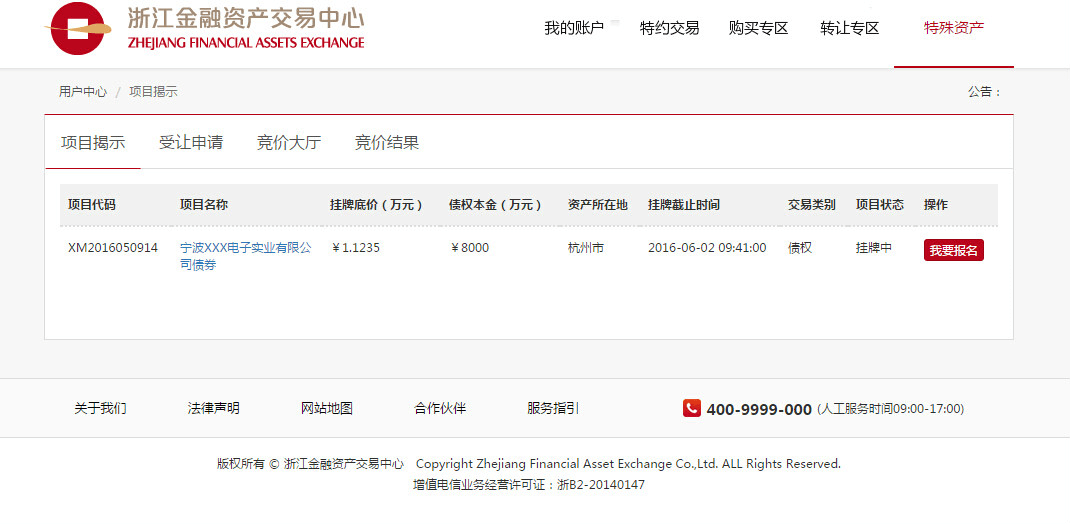The width and height of the screenshot is (1070, 524).
Task: Click project code XM2016050914
Action: pos(113,248)
